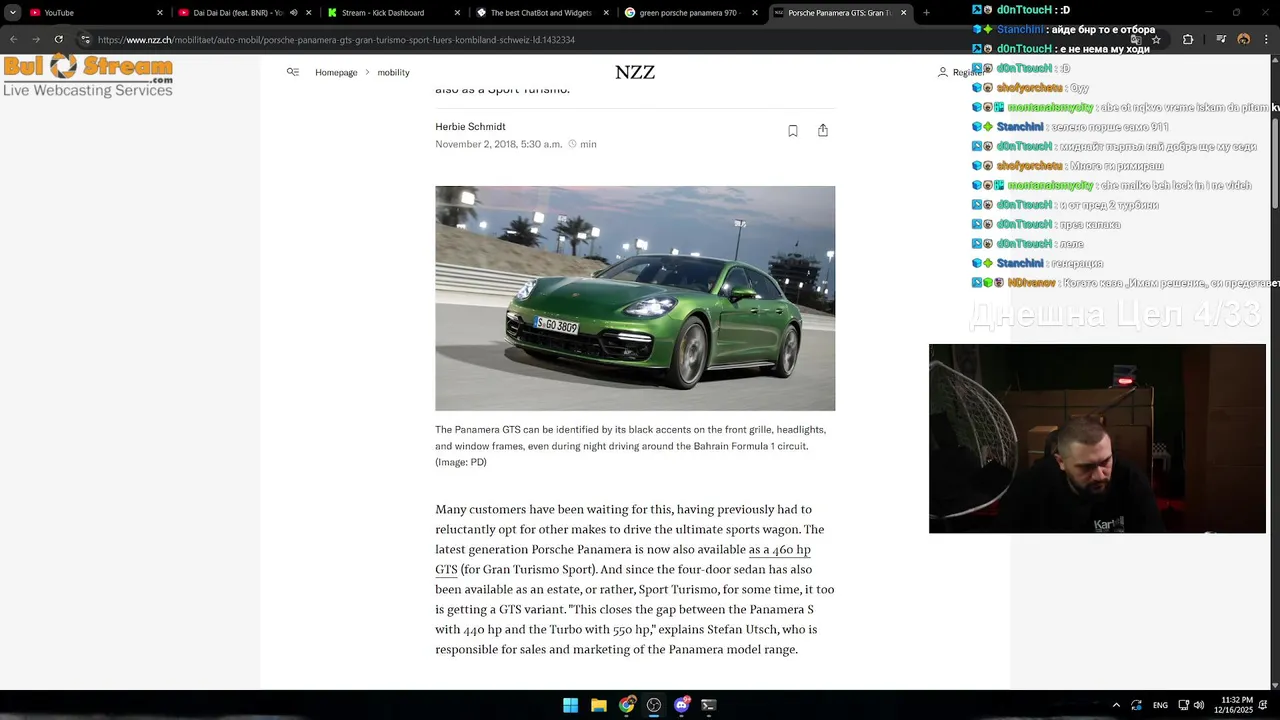Share the article via the share icon
Screen dimensions: 1280x720
click(x=823, y=131)
